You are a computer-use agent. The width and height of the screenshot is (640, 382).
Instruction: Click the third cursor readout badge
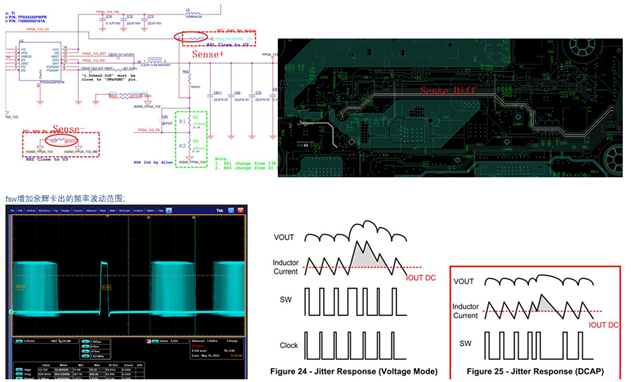(85, 351)
